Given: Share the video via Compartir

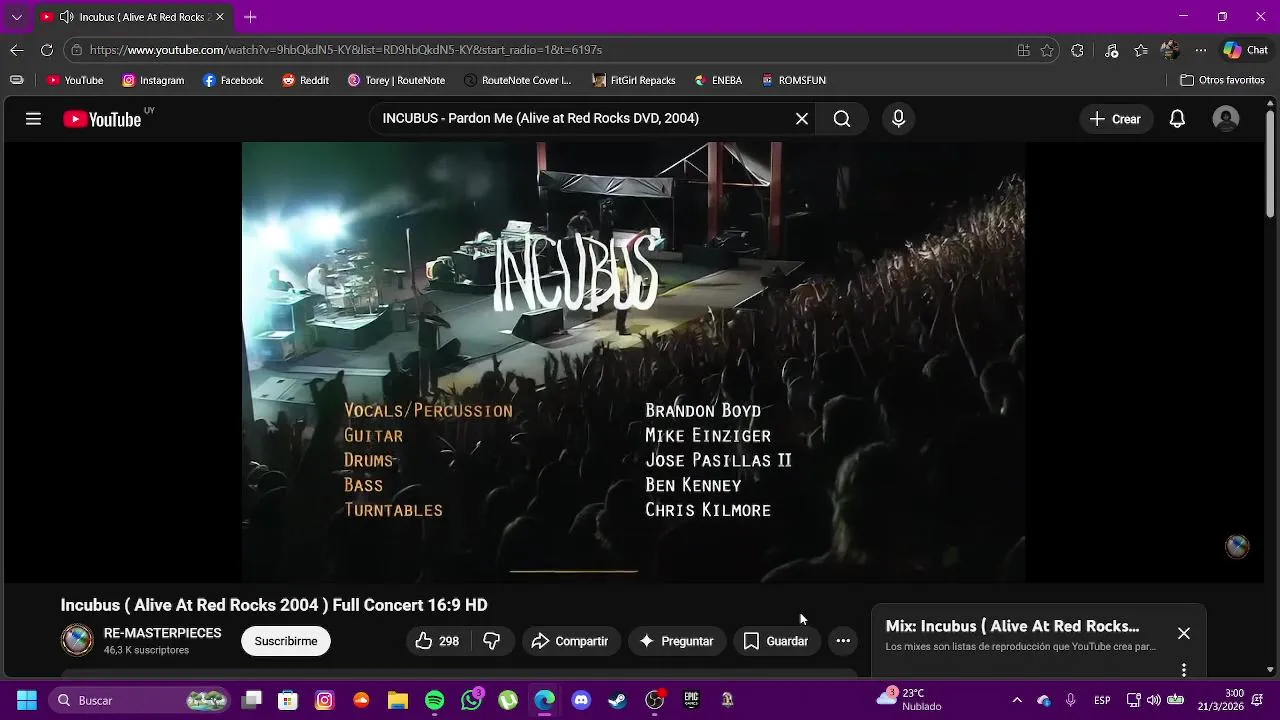Looking at the screenshot, I should point(570,641).
